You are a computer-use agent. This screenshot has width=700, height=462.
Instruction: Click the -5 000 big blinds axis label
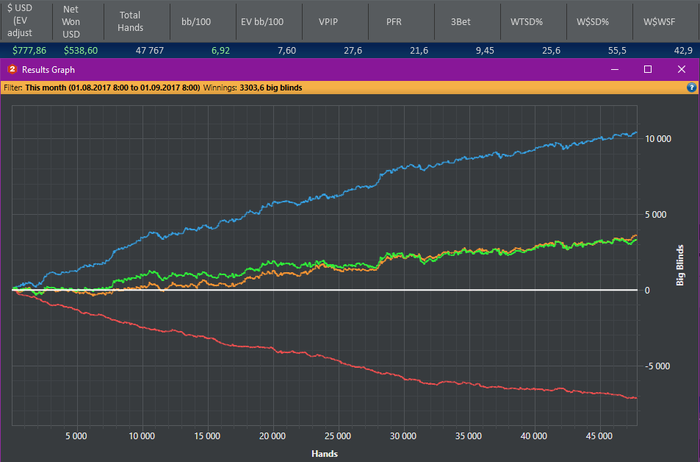657,366
